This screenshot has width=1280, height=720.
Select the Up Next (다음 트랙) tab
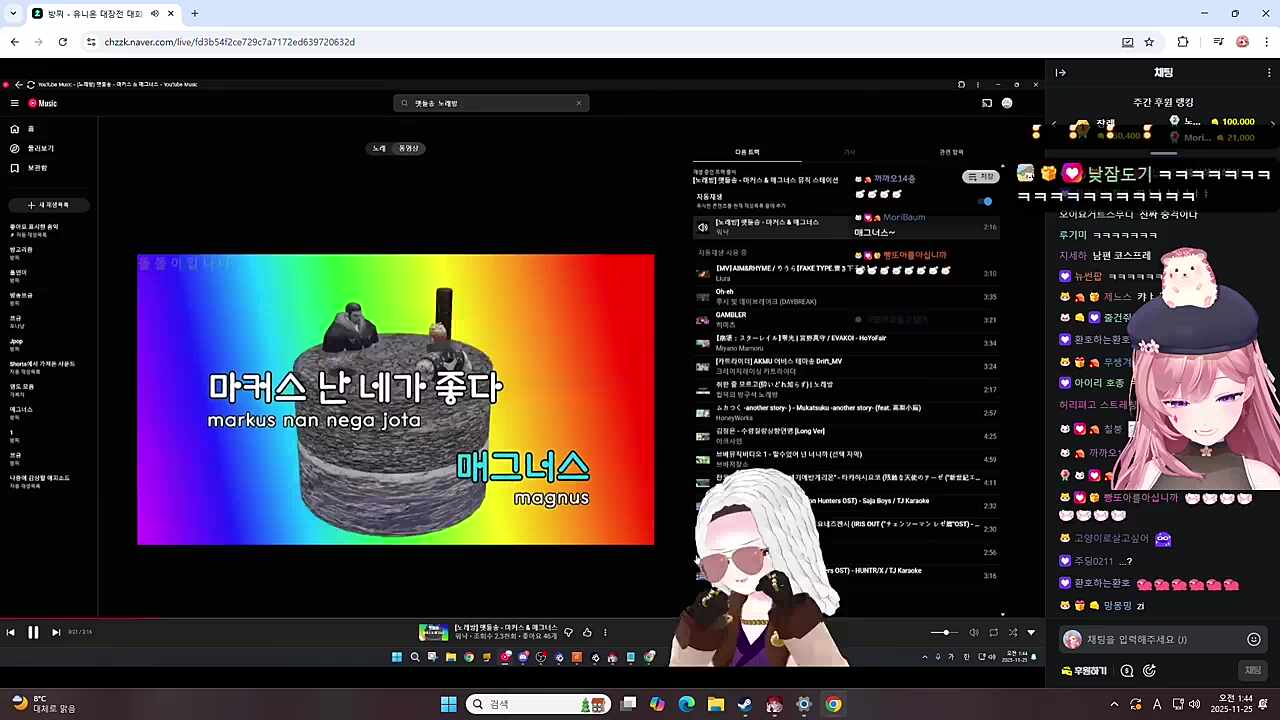tap(747, 152)
